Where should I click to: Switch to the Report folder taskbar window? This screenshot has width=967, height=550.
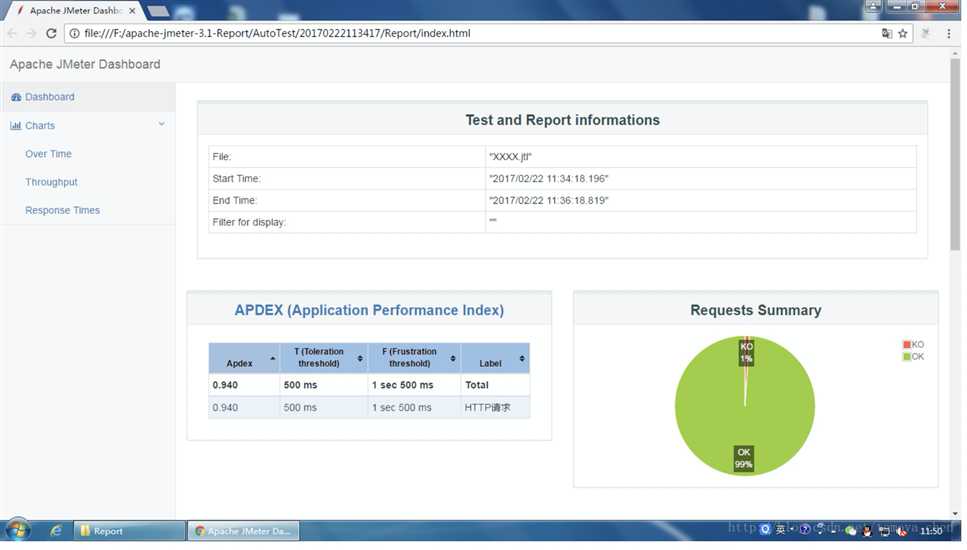coord(130,531)
